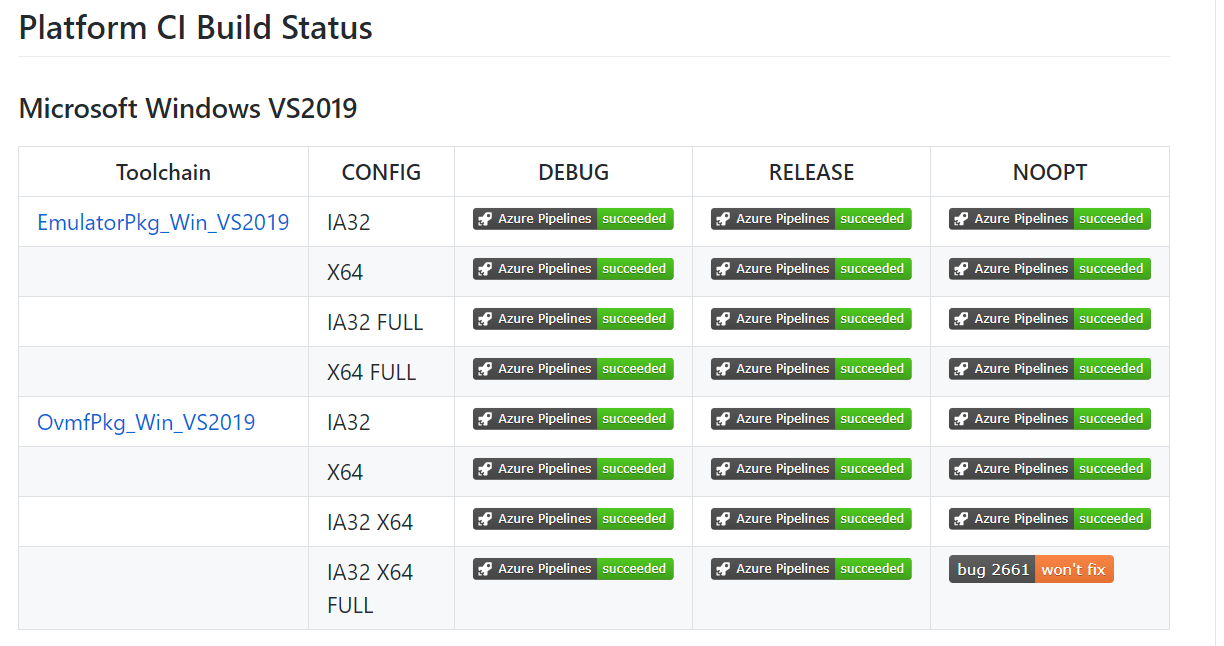Open OvmfPkg IA32 X64 NOOPT pipeline badge
This screenshot has width=1224, height=646.
click(1050, 519)
